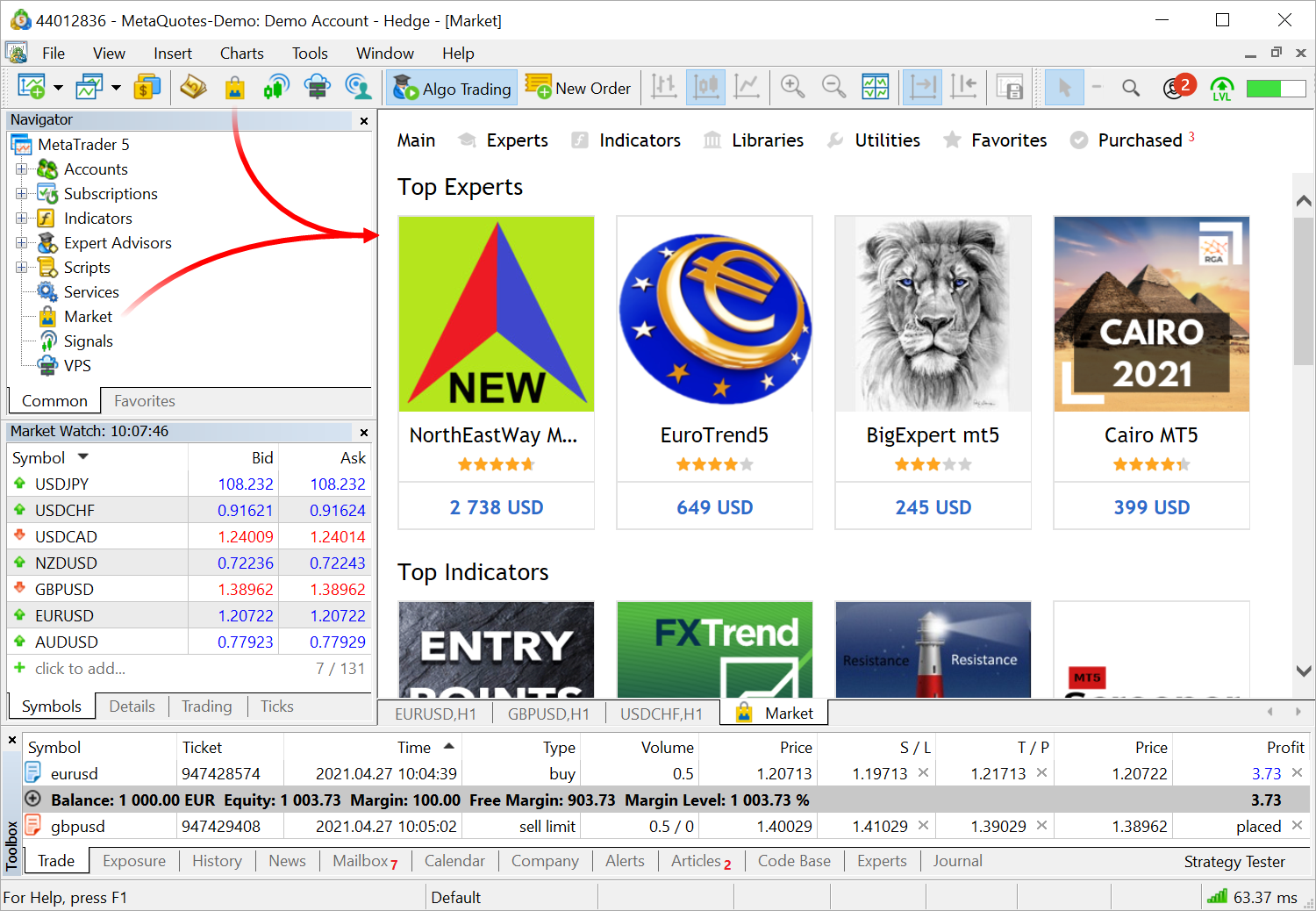Toggle the Algo Trading button
This screenshot has width=1316, height=911.
(452, 89)
